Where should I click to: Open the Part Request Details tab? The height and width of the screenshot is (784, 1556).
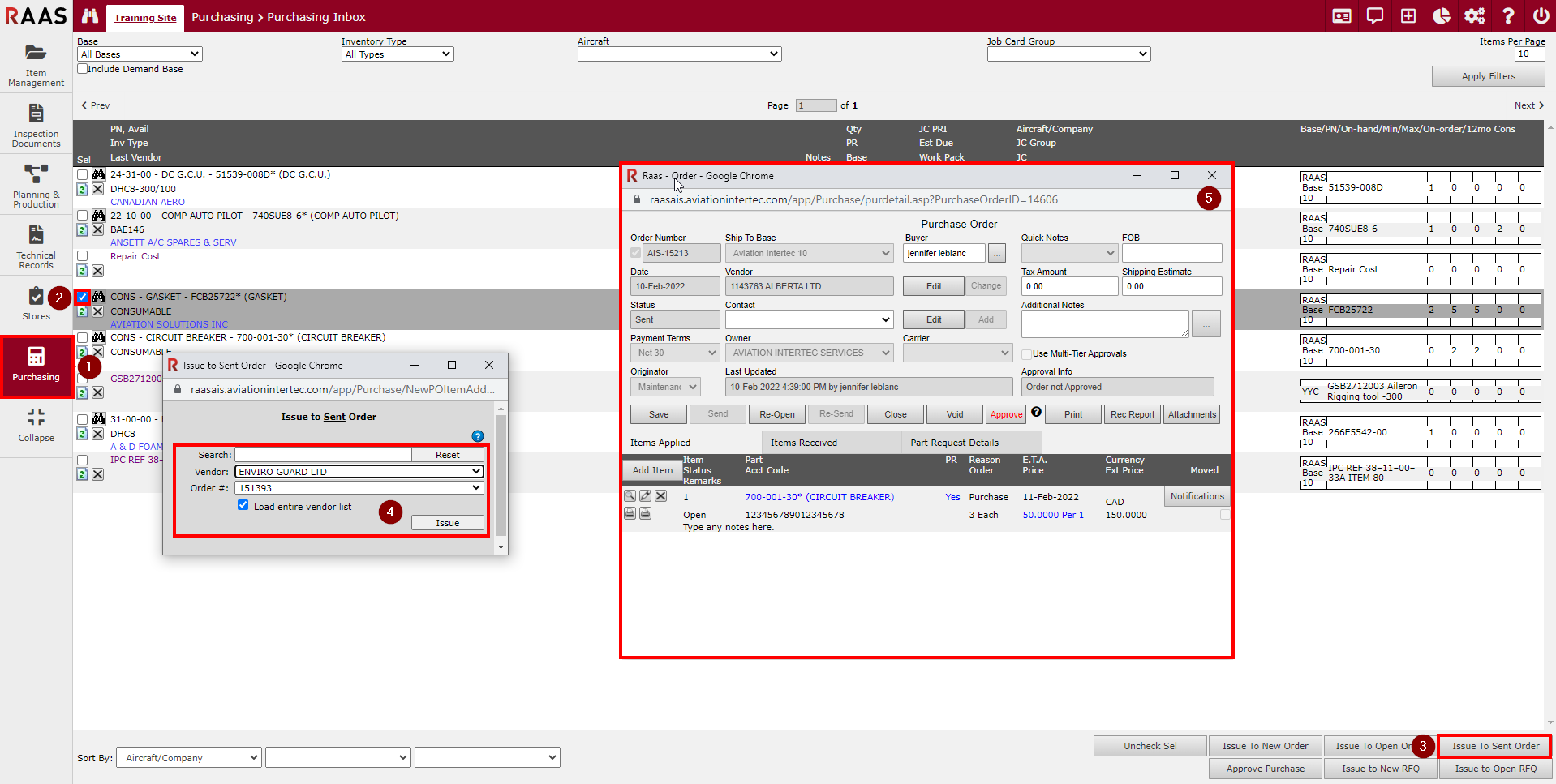(x=954, y=443)
